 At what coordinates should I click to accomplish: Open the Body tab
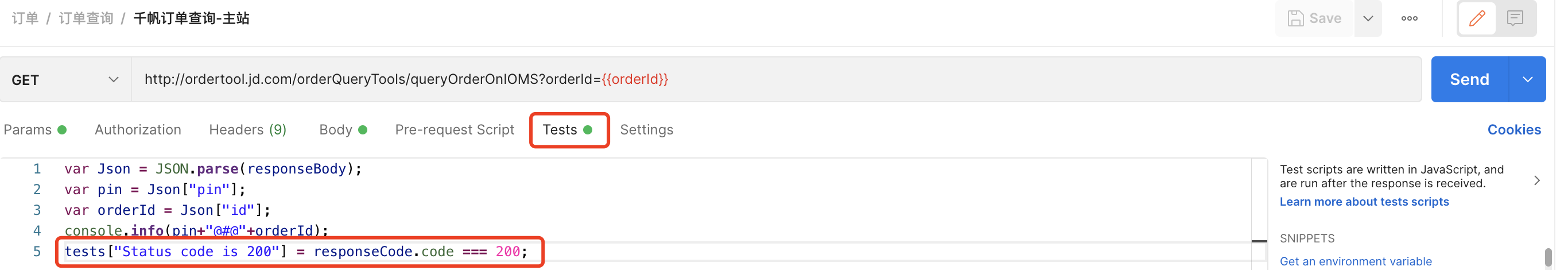336,130
